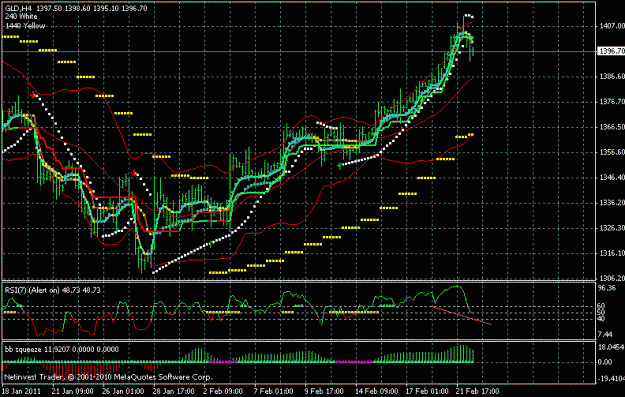Click the 1326.30 price axis label
Image resolution: width=625 pixels, height=397 pixels.
click(x=612, y=228)
